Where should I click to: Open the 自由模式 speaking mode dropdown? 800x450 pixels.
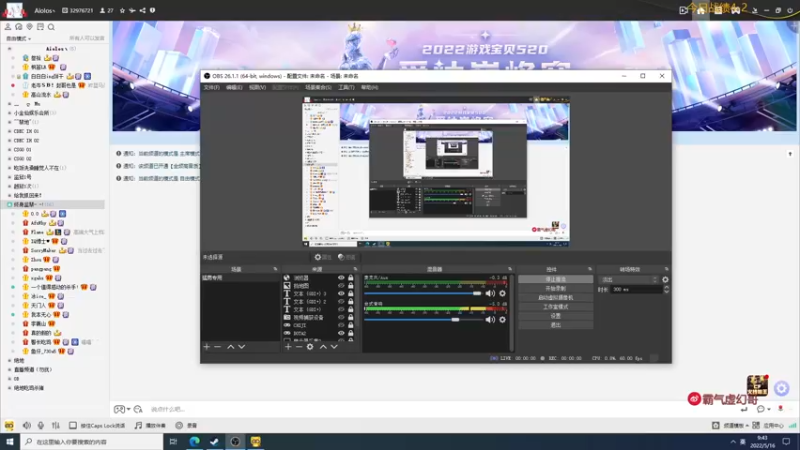click(x=18, y=39)
